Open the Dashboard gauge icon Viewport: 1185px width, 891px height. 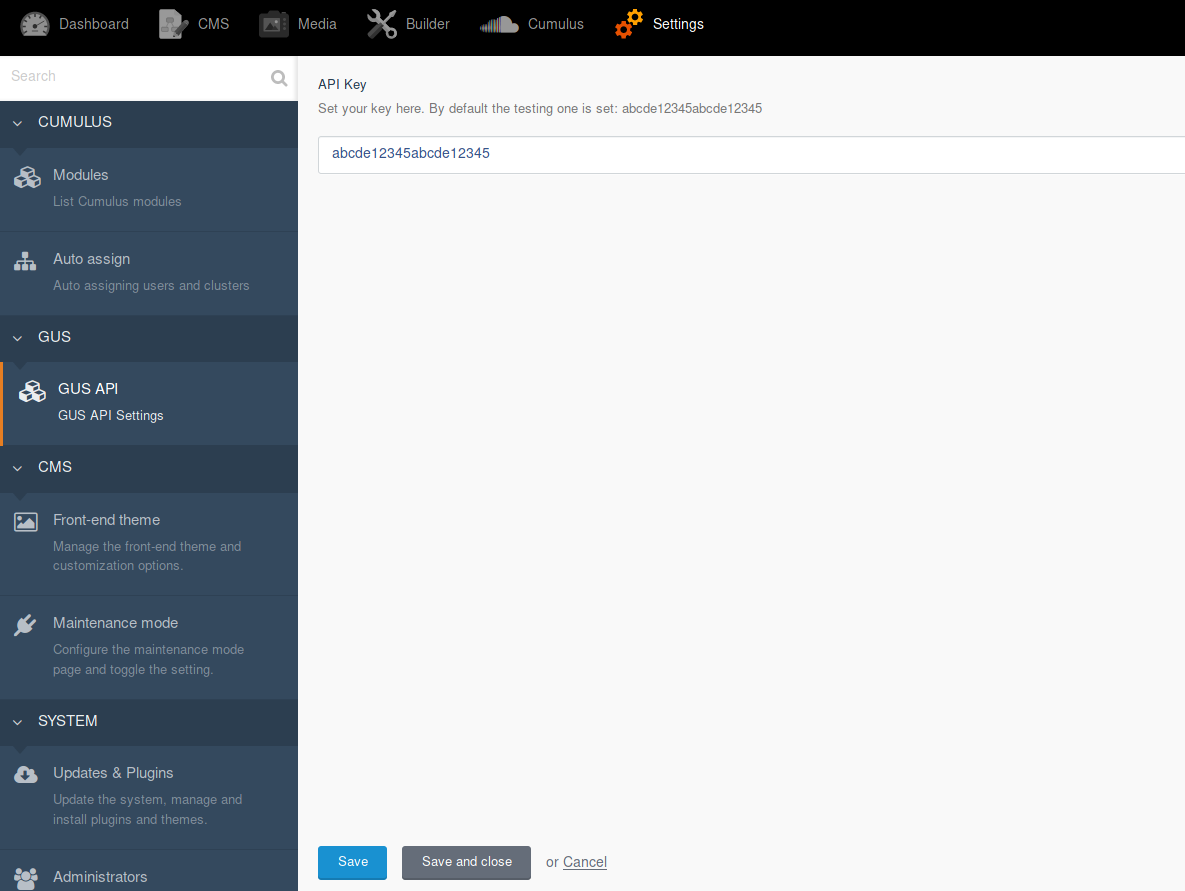35,24
